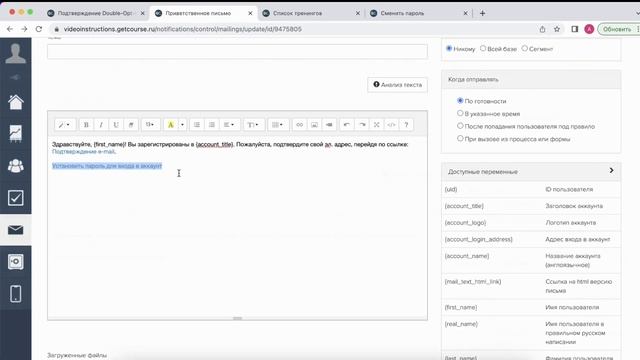Open the sales safe sidebar icon
Screen dimensions: 640x360
[16, 262]
